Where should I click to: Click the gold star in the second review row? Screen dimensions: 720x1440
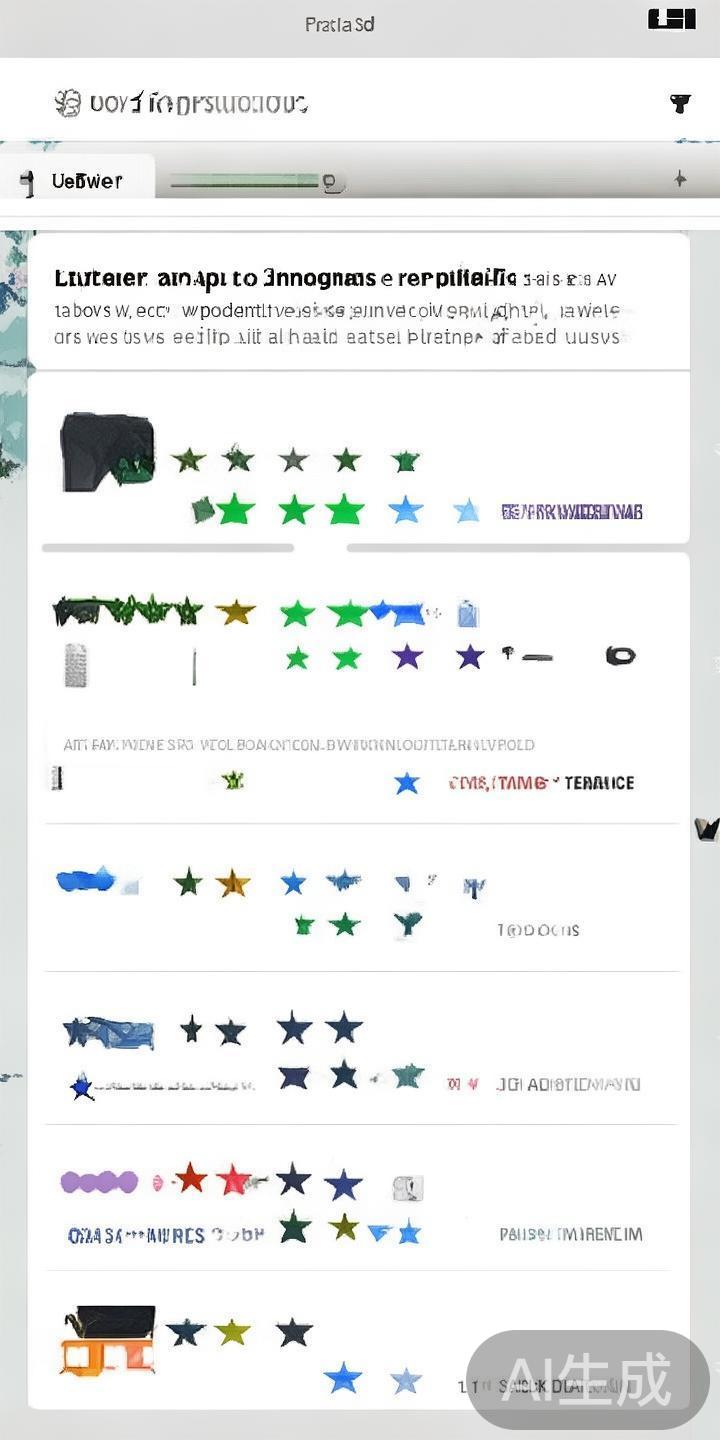pyautogui.click(x=235, y=611)
